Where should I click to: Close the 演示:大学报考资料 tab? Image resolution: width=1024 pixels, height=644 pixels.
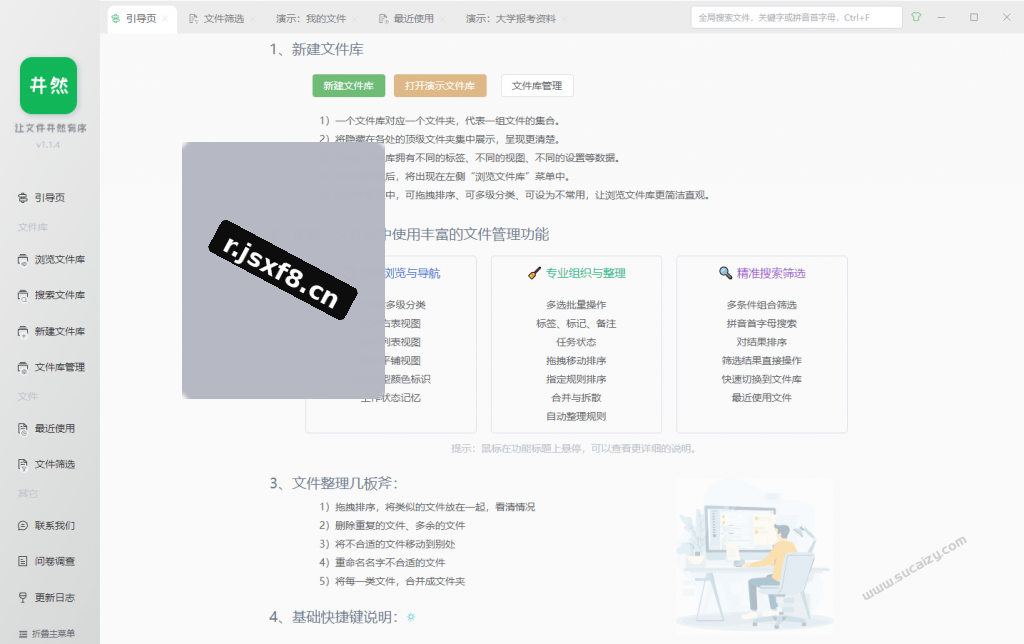coord(564,19)
